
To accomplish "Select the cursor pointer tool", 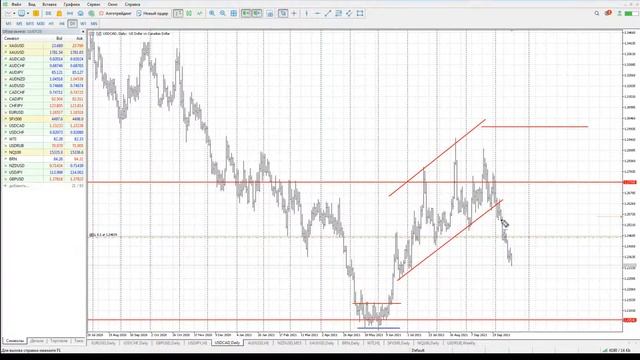I will pos(283,13).
